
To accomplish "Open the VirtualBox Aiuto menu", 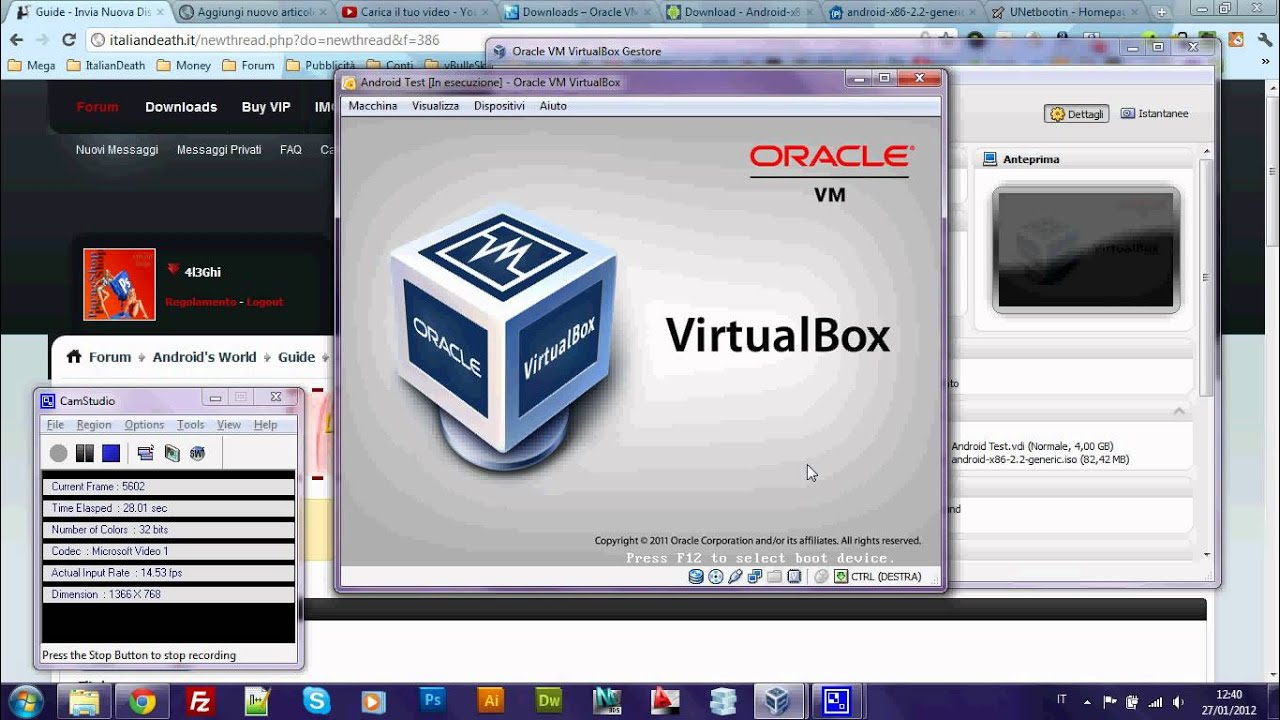I will (553, 105).
